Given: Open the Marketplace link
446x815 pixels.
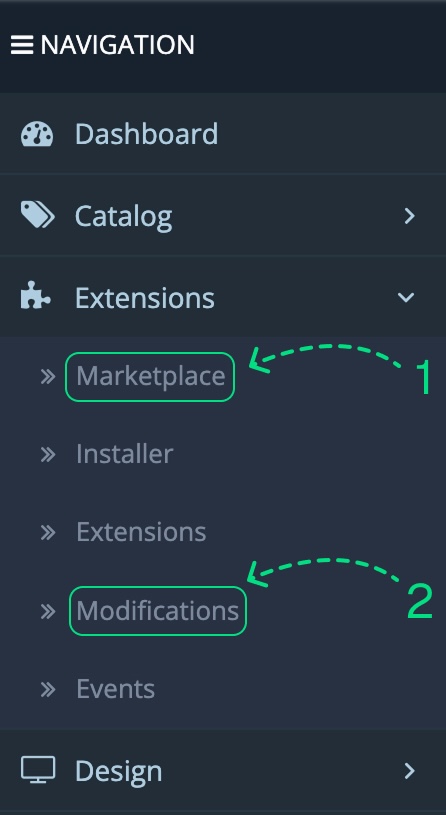Looking at the screenshot, I should coord(150,376).
